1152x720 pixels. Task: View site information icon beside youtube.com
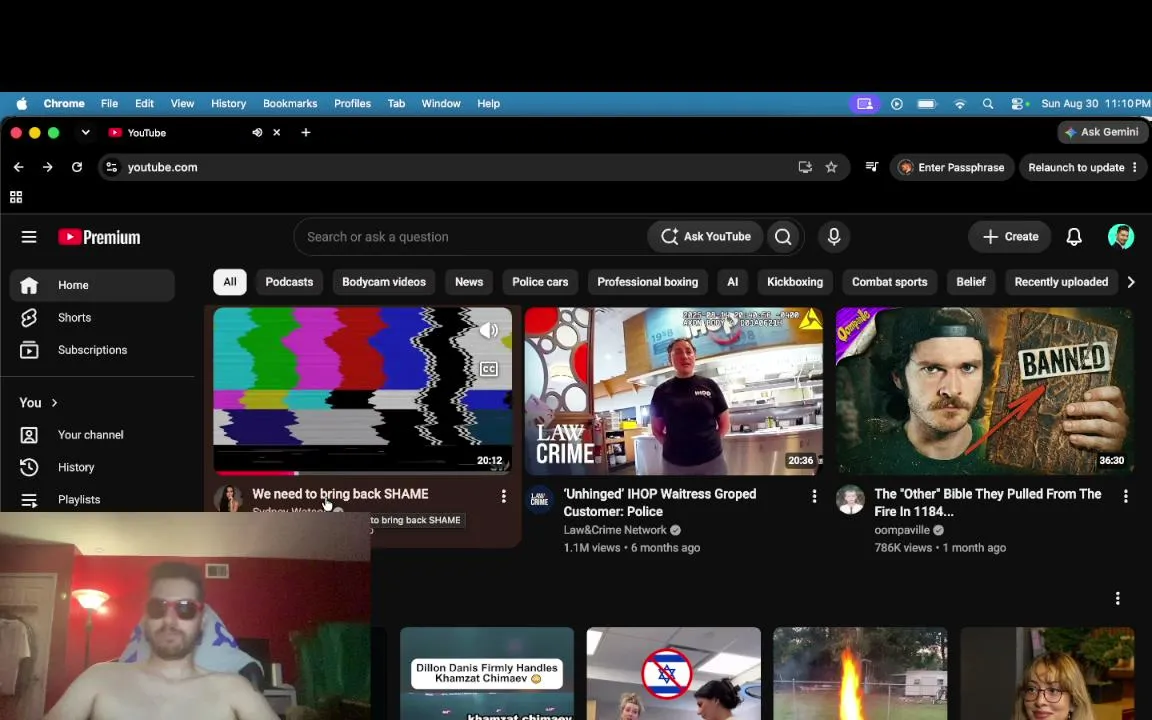click(x=112, y=168)
